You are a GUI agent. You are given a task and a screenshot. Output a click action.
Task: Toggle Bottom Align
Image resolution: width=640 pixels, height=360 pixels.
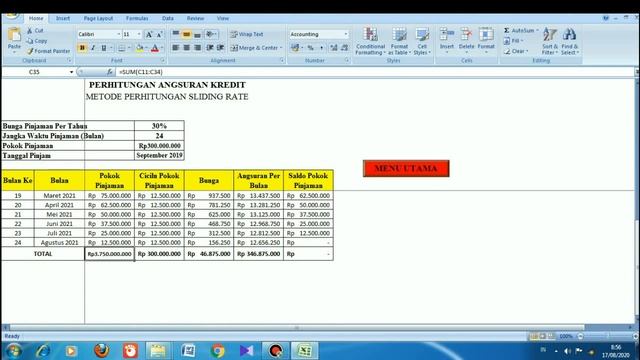pyautogui.click(x=198, y=34)
